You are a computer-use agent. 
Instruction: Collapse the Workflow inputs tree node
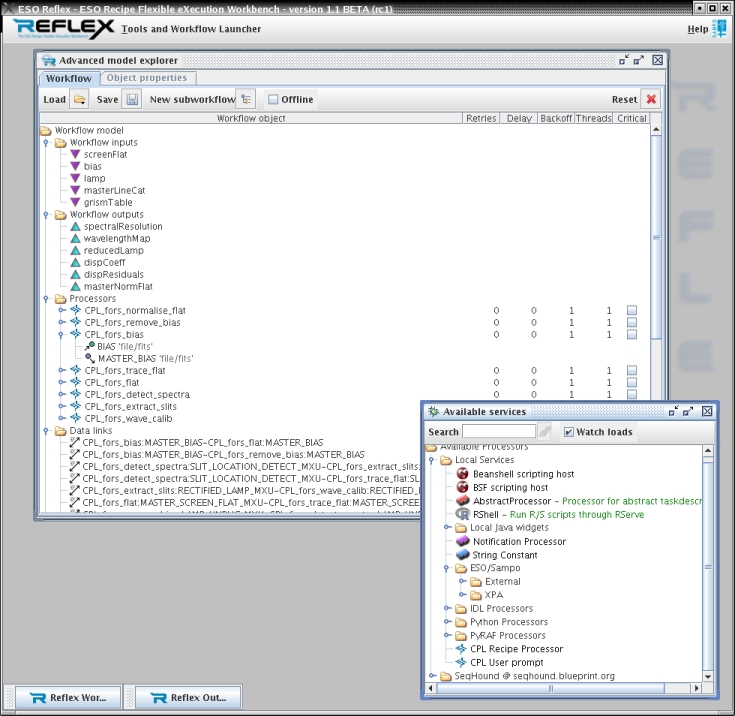tap(46, 143)
